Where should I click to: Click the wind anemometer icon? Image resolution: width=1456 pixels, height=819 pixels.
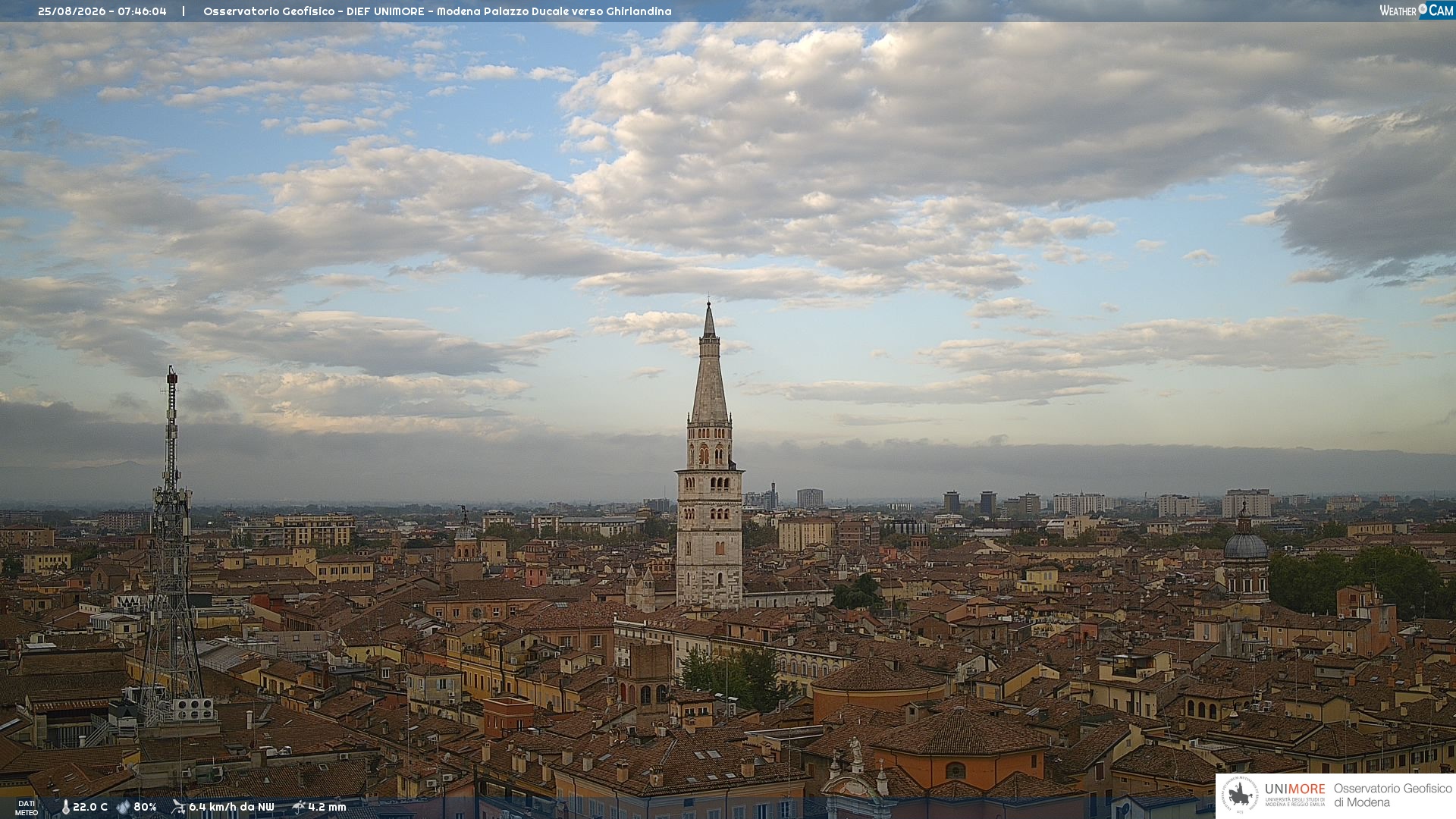(178, 807)
